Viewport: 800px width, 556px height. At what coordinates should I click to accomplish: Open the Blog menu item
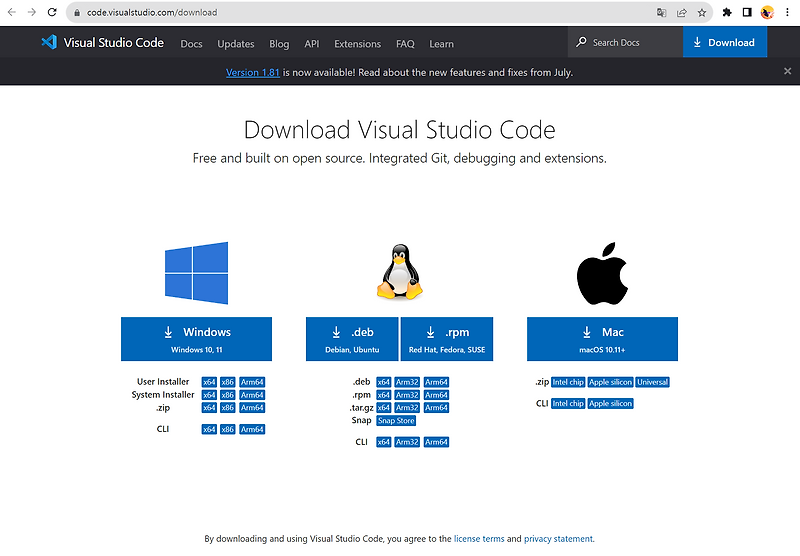[x=279, y=44]
